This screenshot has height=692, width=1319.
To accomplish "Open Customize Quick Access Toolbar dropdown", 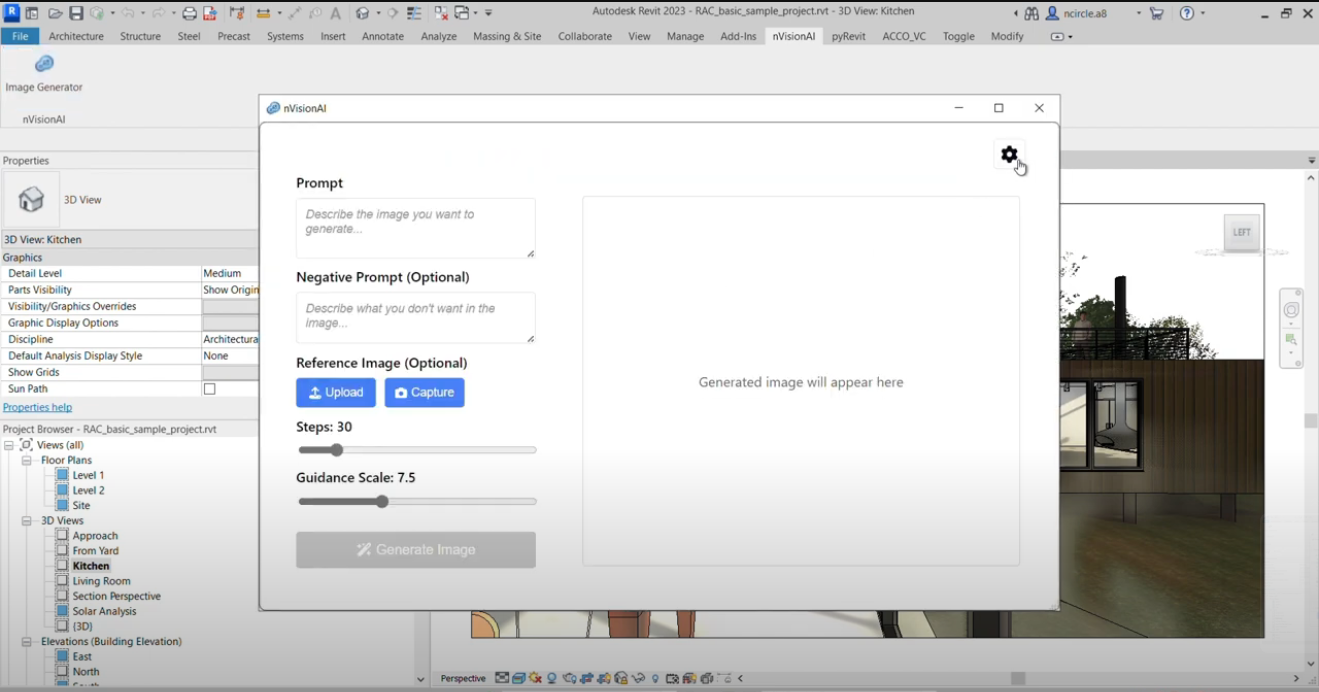I will click(x=488, y=14).
